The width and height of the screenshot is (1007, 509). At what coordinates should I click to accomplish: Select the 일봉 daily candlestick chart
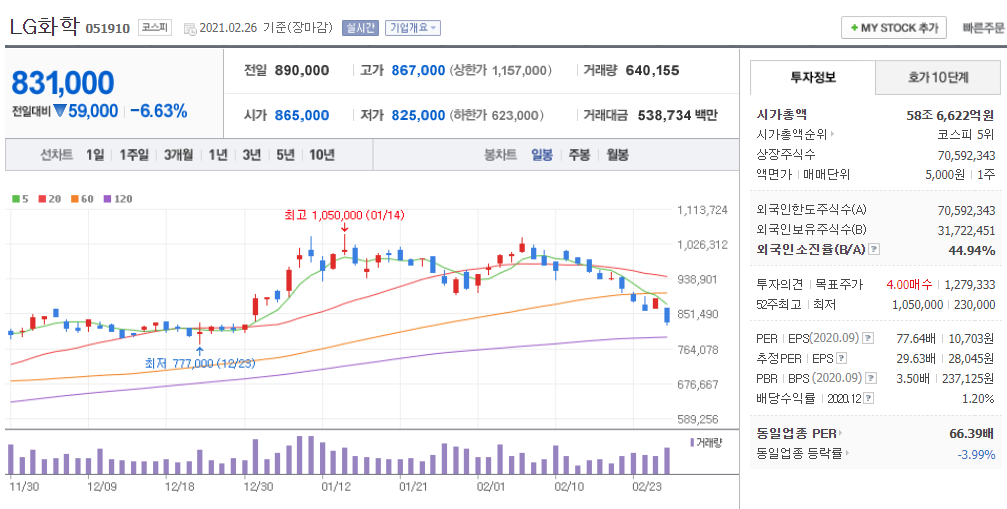[x=542, y=155]
